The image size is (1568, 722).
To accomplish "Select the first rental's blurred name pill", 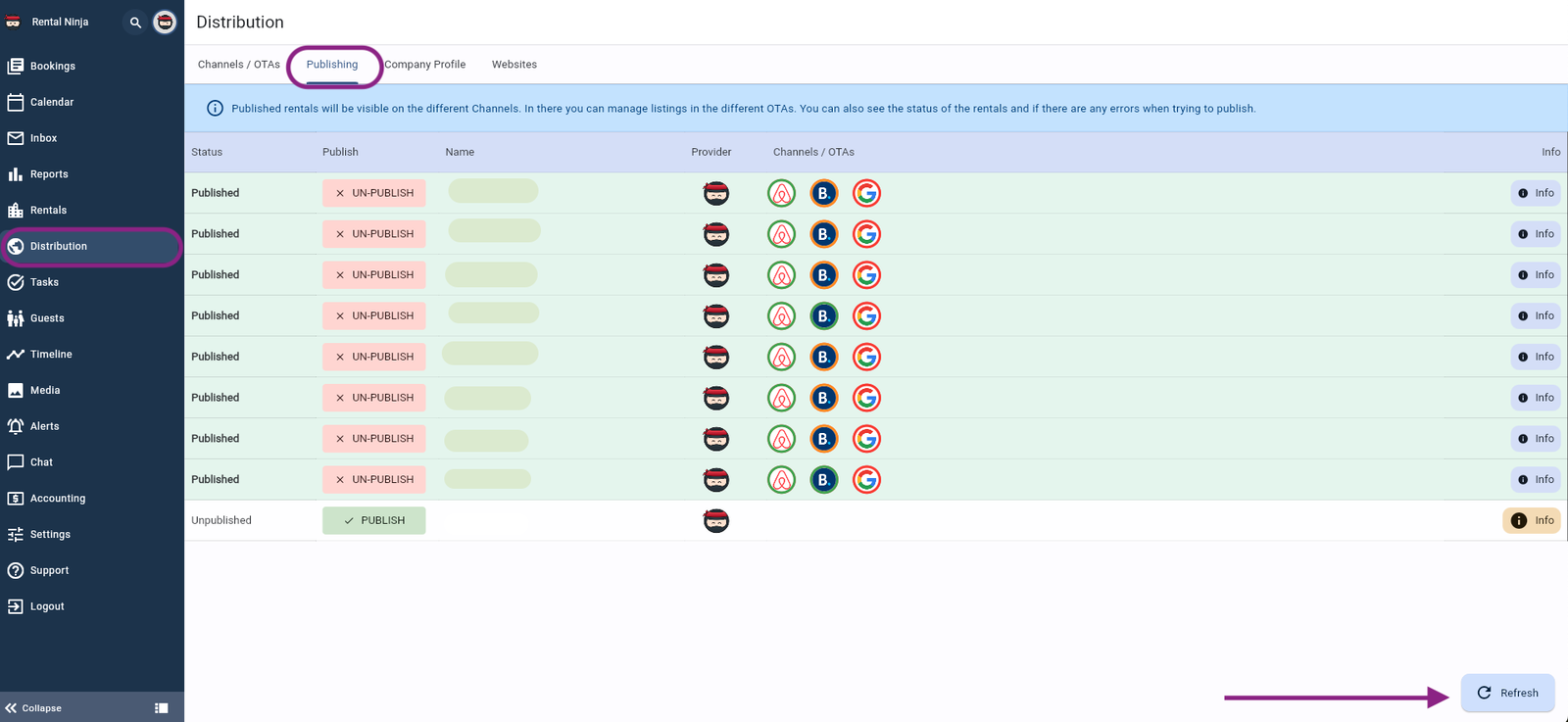I will click(x=493, y=191).
